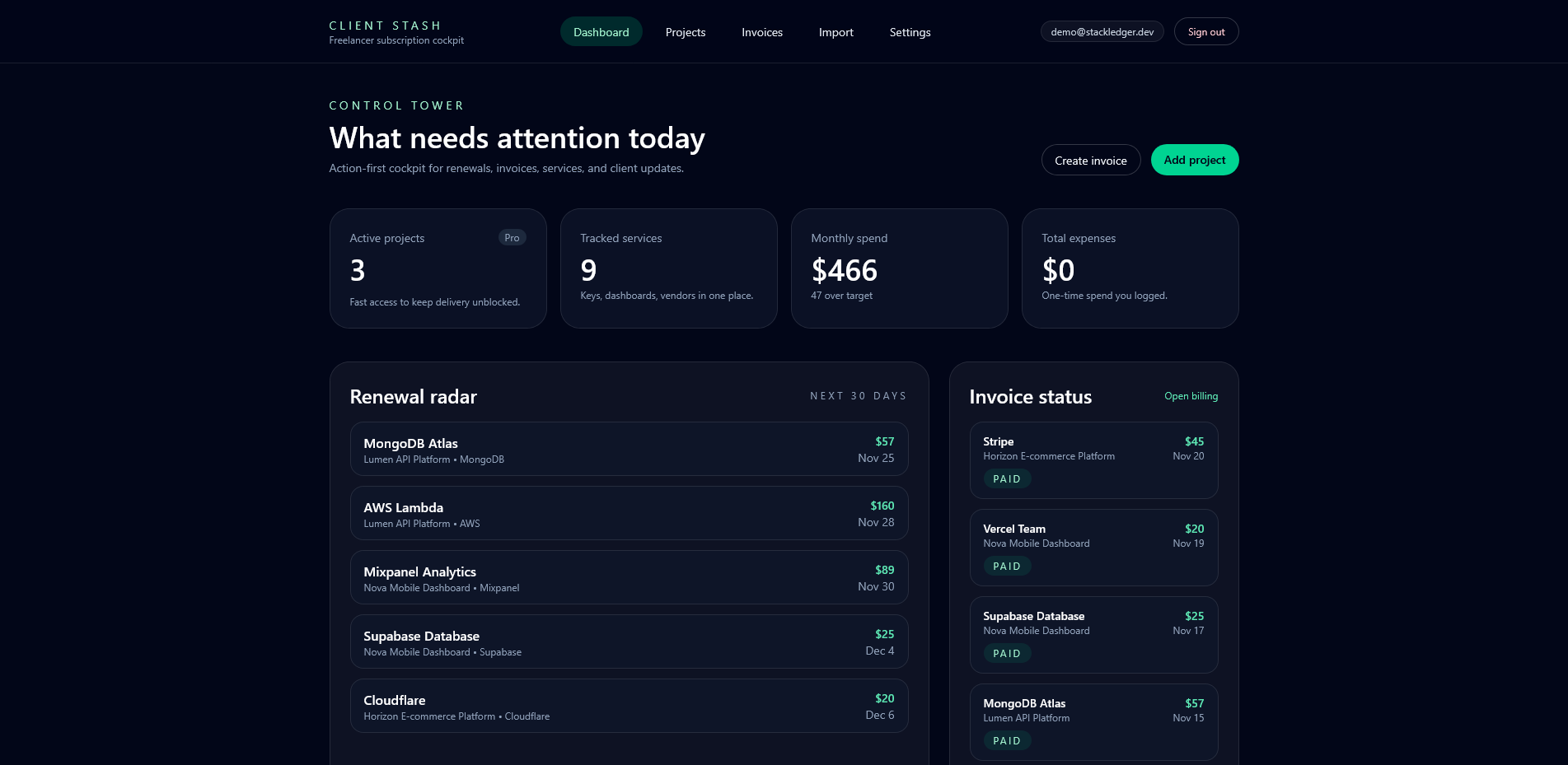This screenshot has width=1568, height=765.
Task: Open the Total expenses card
Action: click(1130, 268)
